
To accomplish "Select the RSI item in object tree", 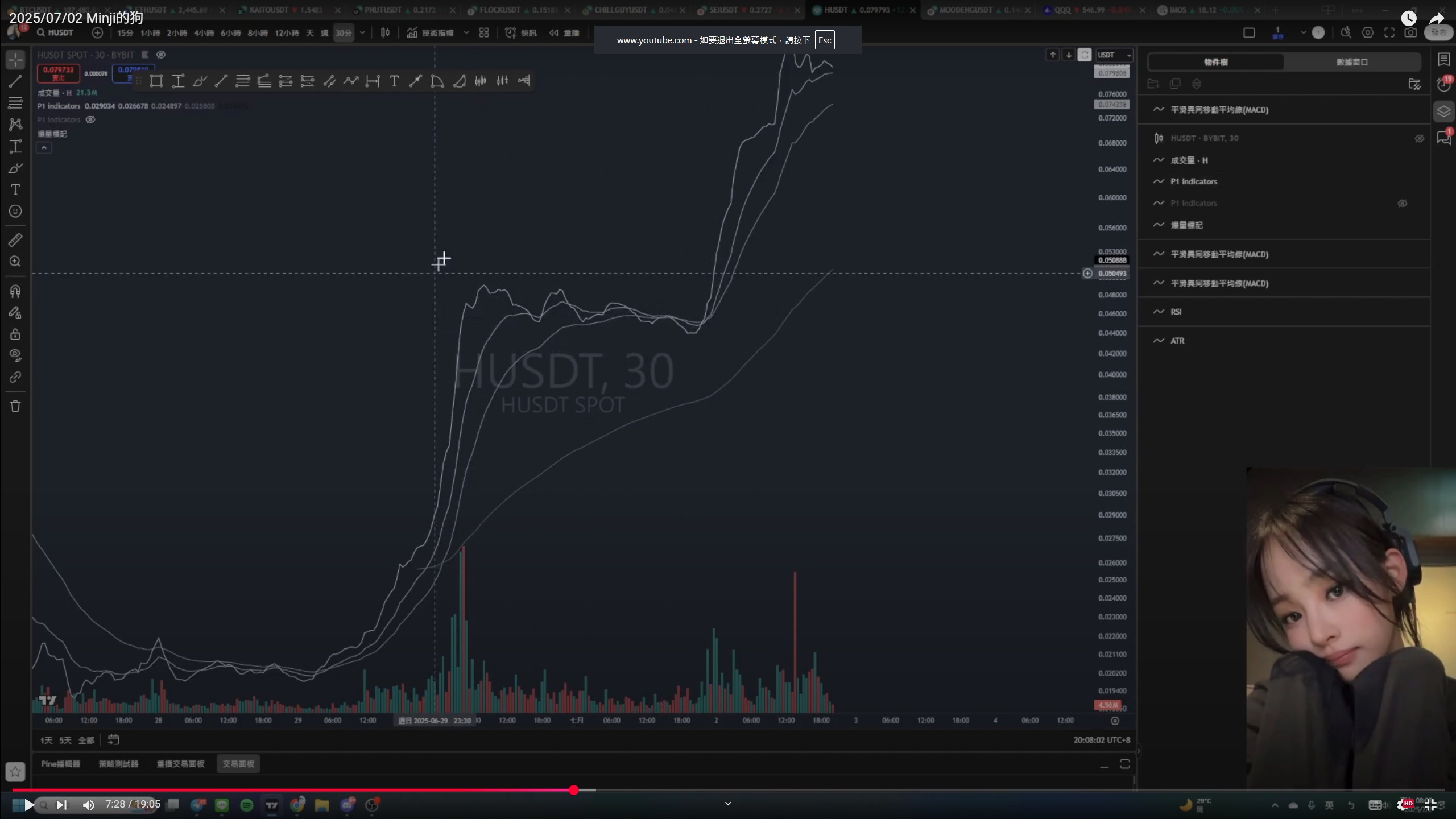I will [x=1176, y=312].
